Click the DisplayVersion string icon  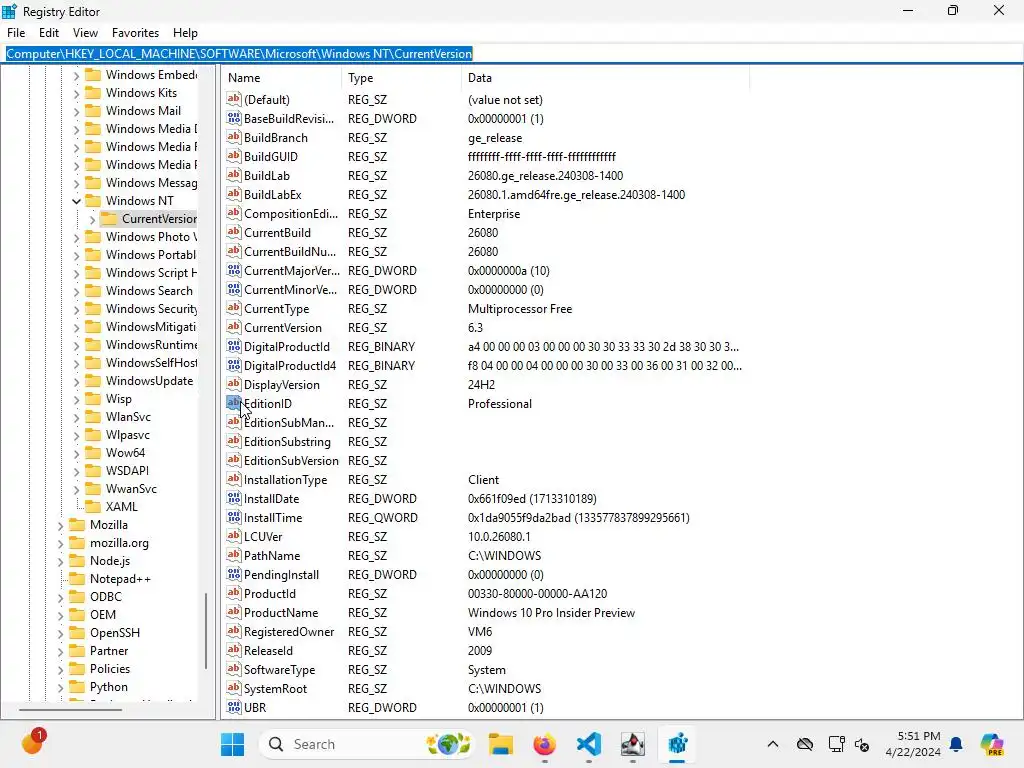pos(233,384)
